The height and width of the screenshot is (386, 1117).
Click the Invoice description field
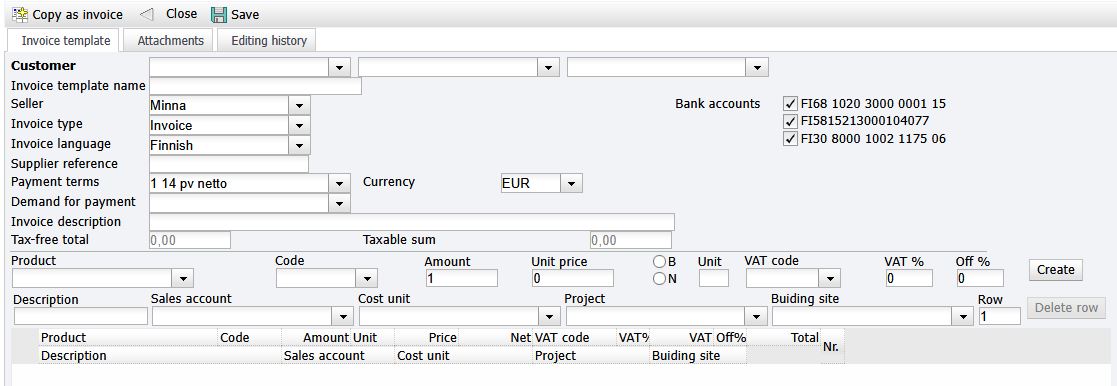(412, 222)
